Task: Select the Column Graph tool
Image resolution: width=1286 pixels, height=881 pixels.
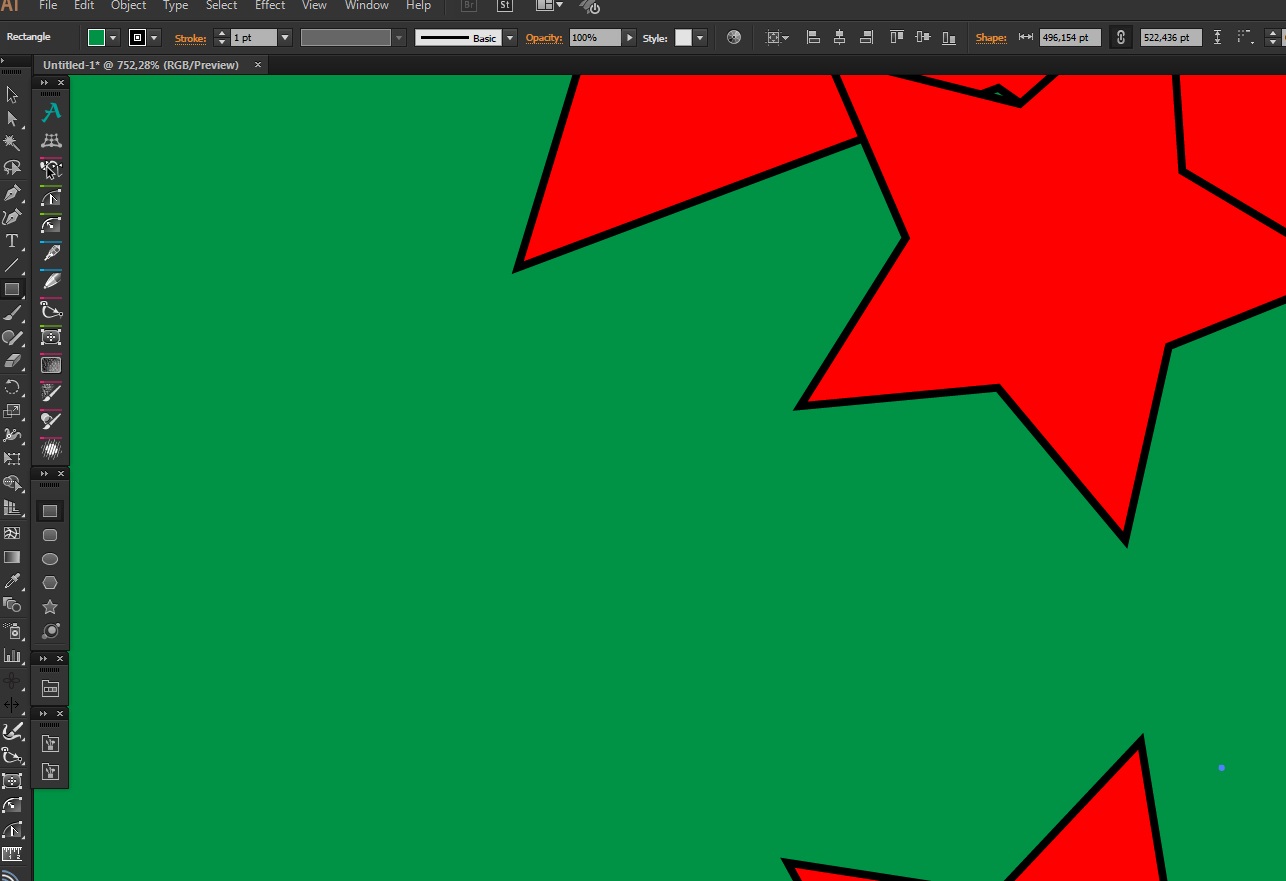Action: click(x=12, y=656)
